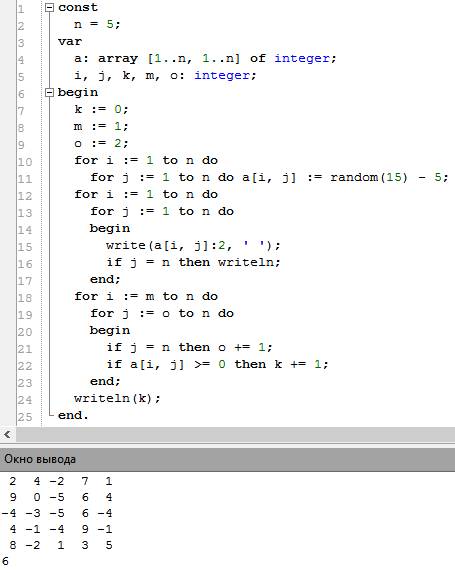Click line number 24 in the gutter
Image resolution: width=455 pixels, height=573 pixels.
(25, 400)
